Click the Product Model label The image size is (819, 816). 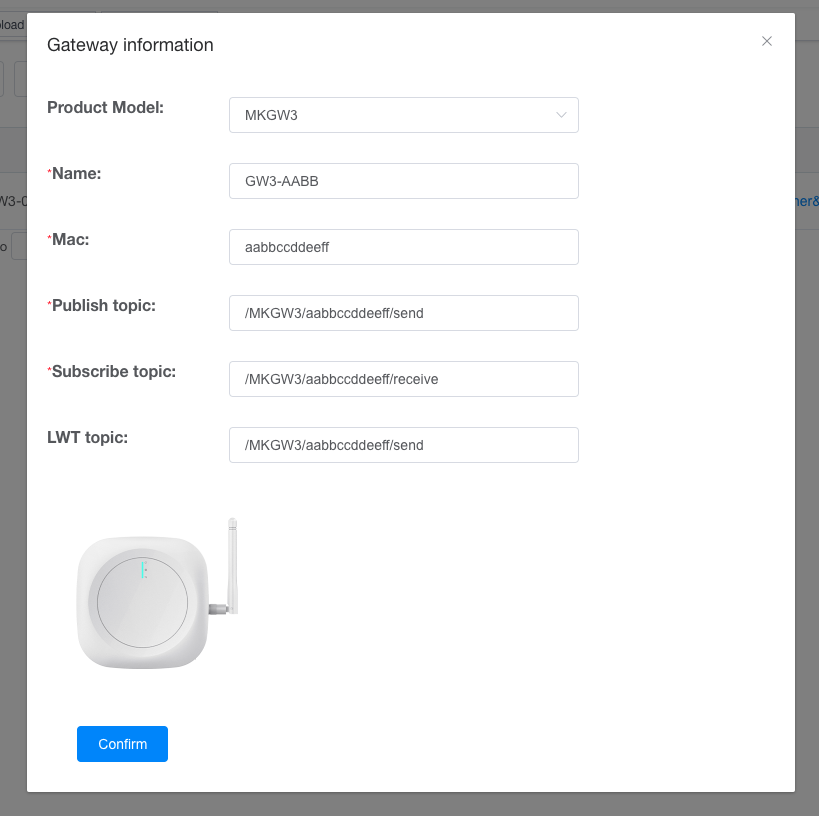tap(106, 108)
